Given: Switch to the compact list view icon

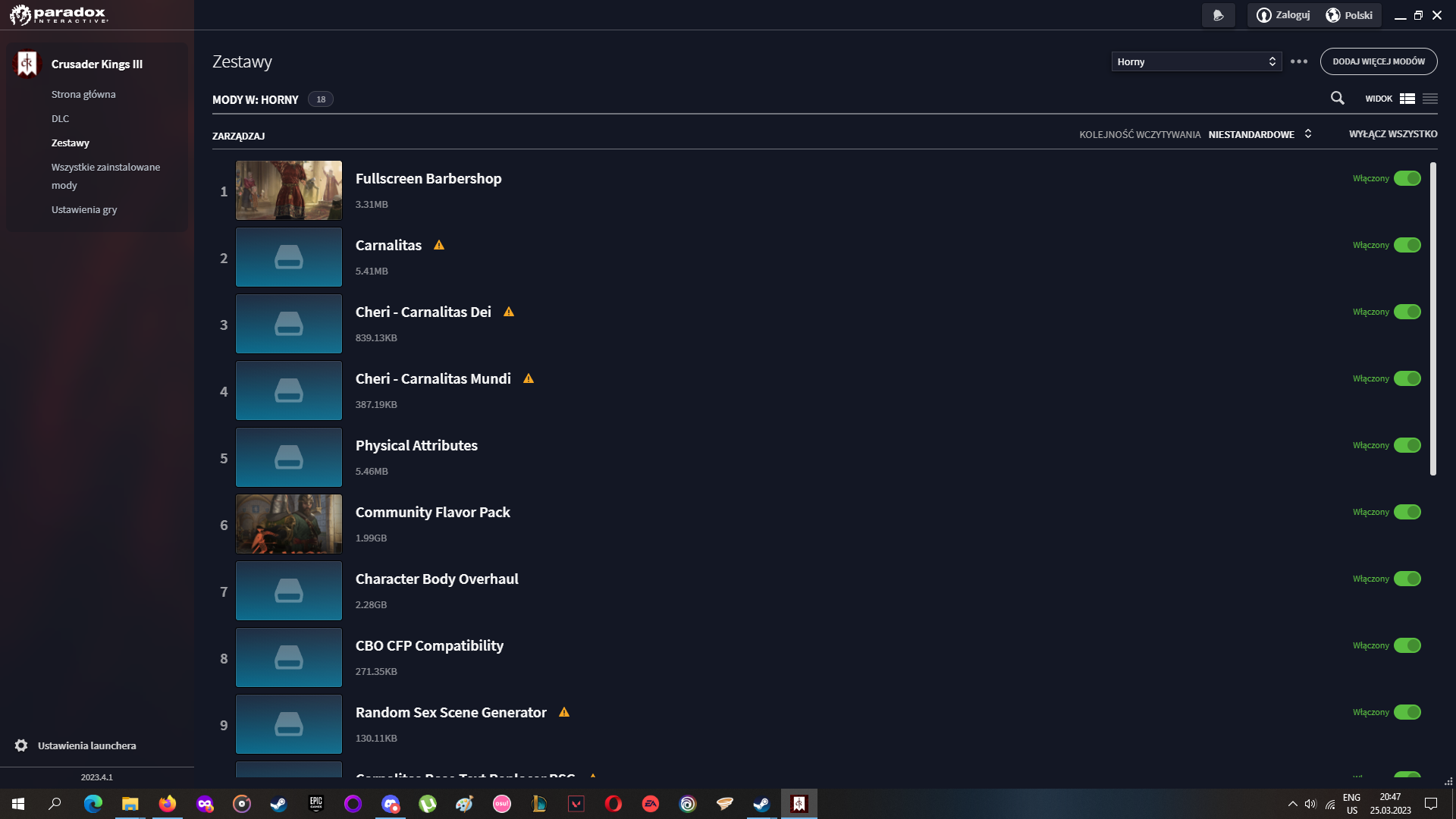Looking at the screenshot, I should [1430, 99].
